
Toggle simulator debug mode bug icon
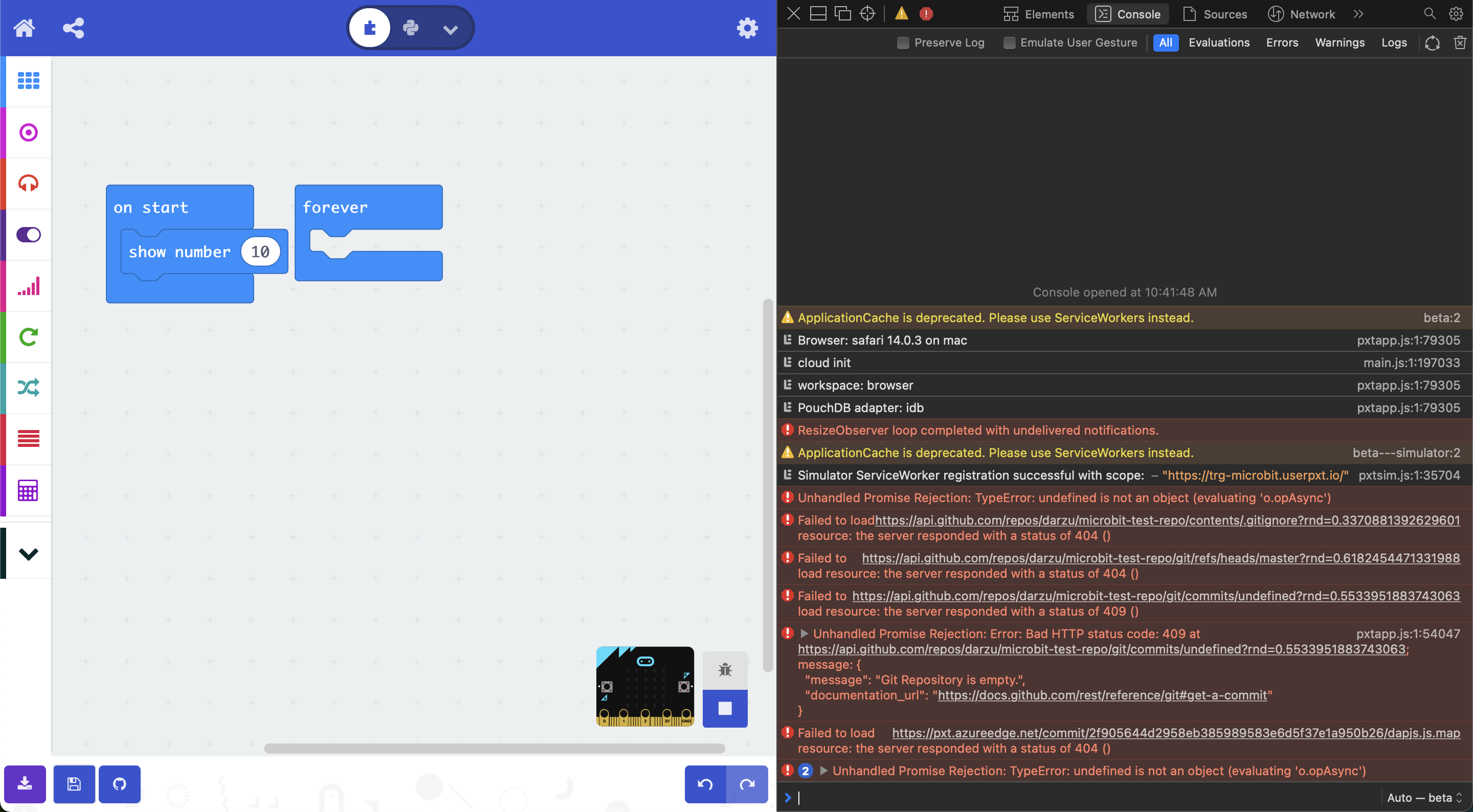pos(725,670)
